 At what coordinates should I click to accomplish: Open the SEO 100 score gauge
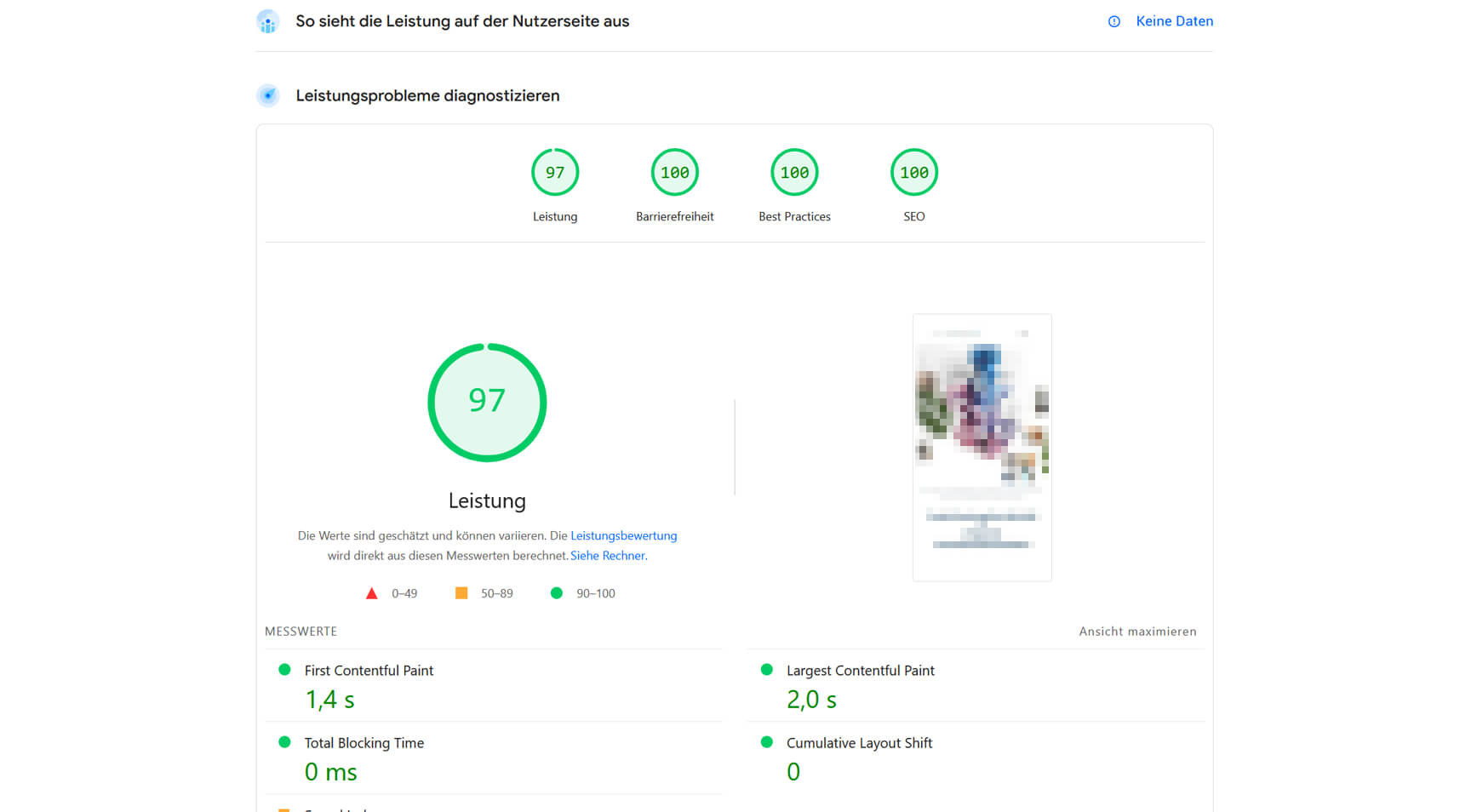pyautogui.click(x=913, y=173)
